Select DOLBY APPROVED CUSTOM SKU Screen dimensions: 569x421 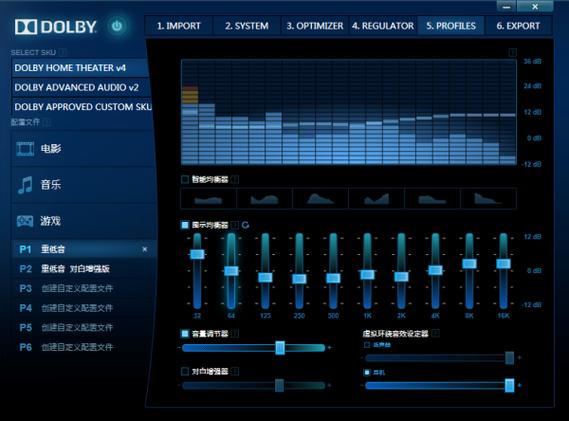[x=81, y=107]
